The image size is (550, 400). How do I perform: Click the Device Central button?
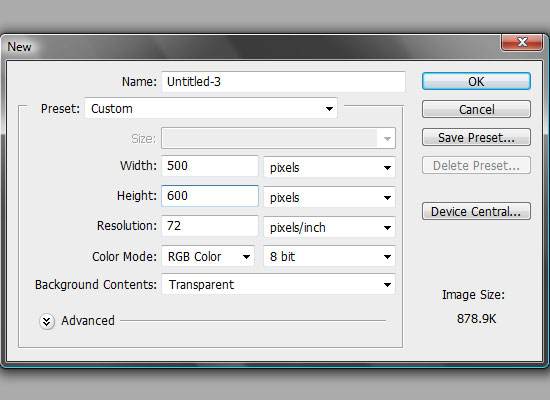pos(476,211)
